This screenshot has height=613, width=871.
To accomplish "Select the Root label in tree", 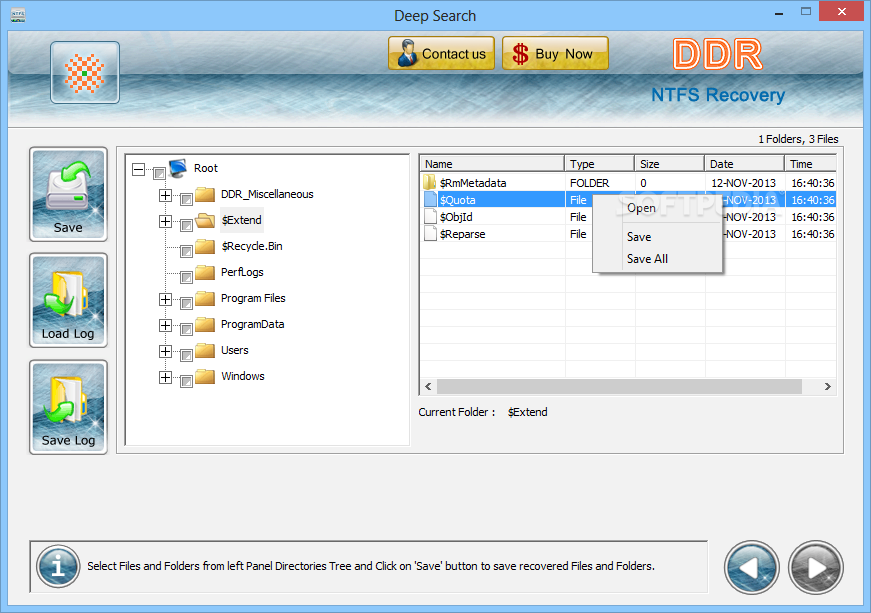I will [x=206, y=168].
